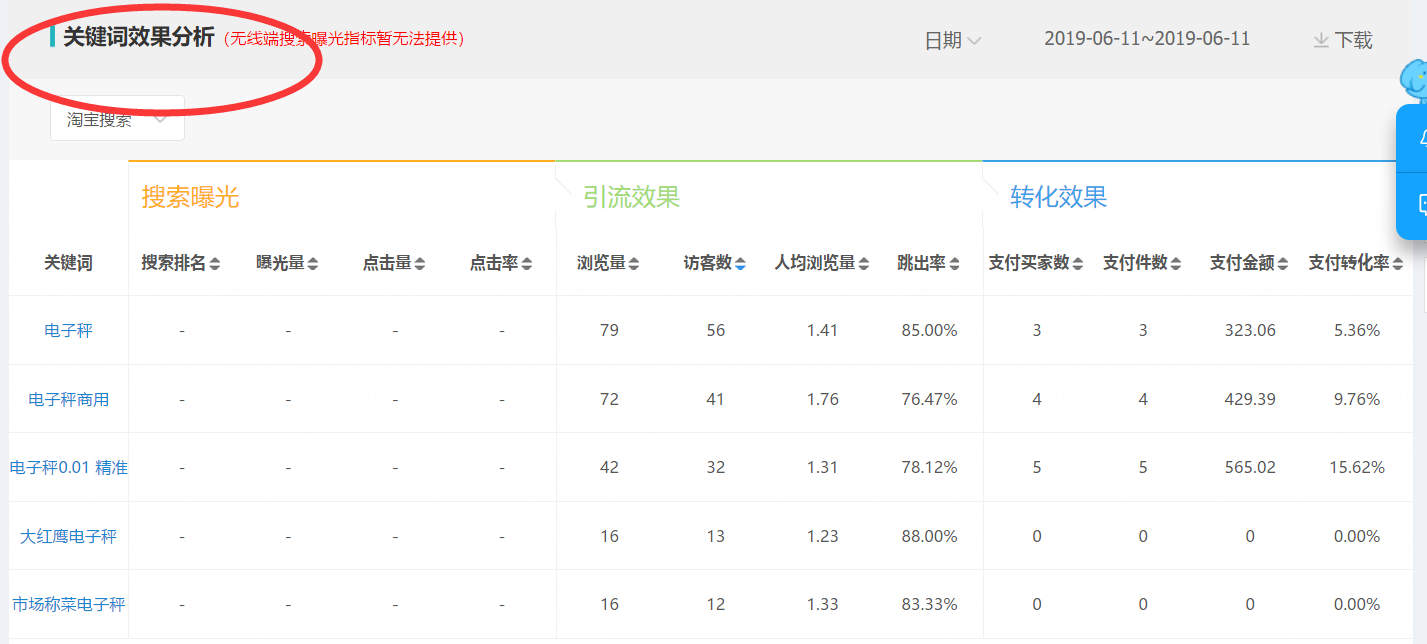The height and width of the screenshot is (644, 1427).
Task: Sort by 搜索排名 column arrows
Action: pos(214,264)
